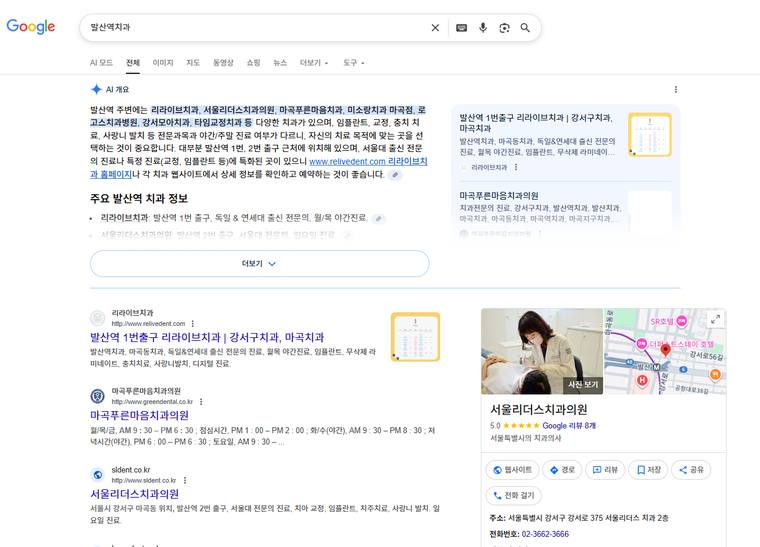Open Google Lens image search icon
Viewport: 760px width, 547px height.
point(504,28)
